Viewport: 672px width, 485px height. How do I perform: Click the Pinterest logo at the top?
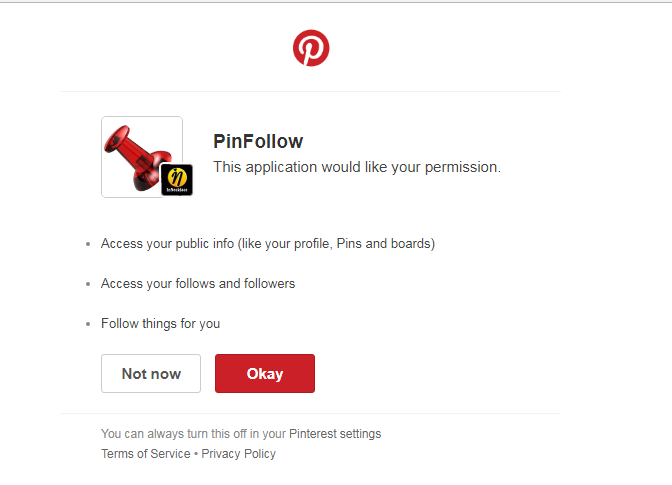311,48
